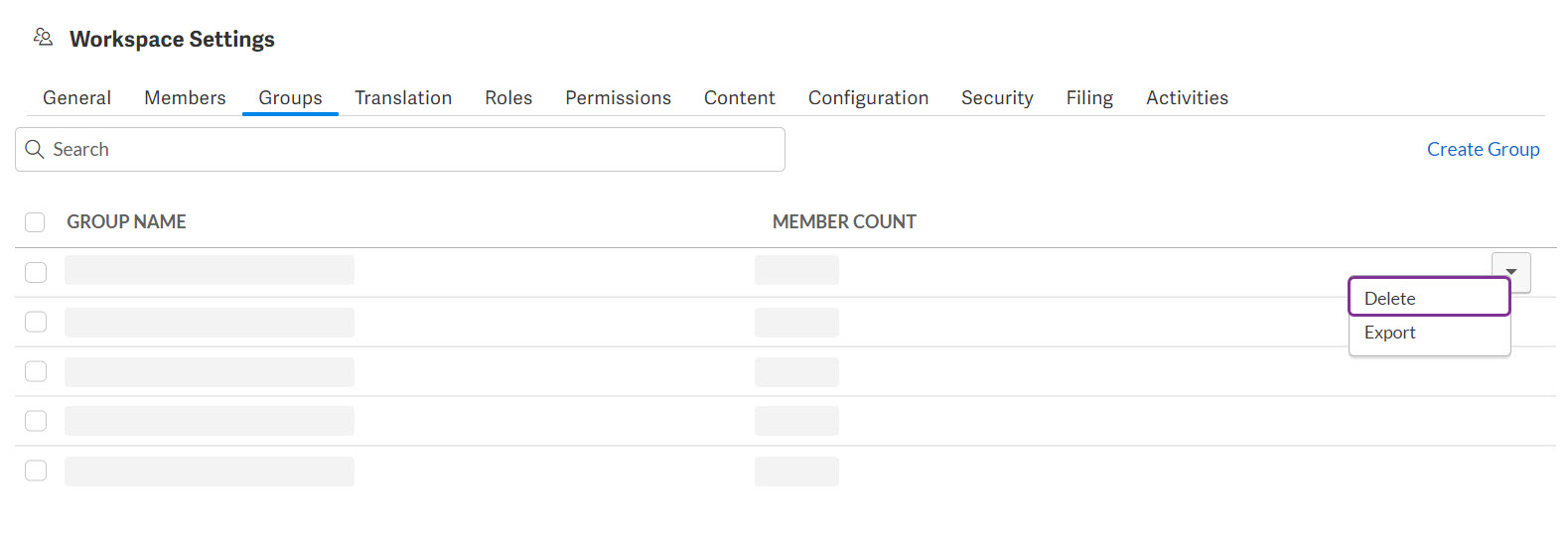
Task: Go to the Permissions tab
Action: click(x=618, y=98)
